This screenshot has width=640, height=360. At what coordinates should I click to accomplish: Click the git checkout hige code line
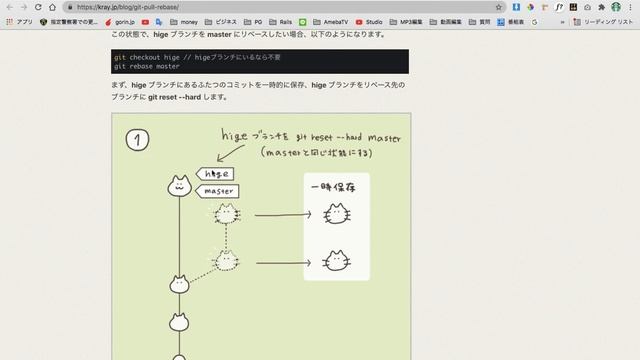[197, 58]
